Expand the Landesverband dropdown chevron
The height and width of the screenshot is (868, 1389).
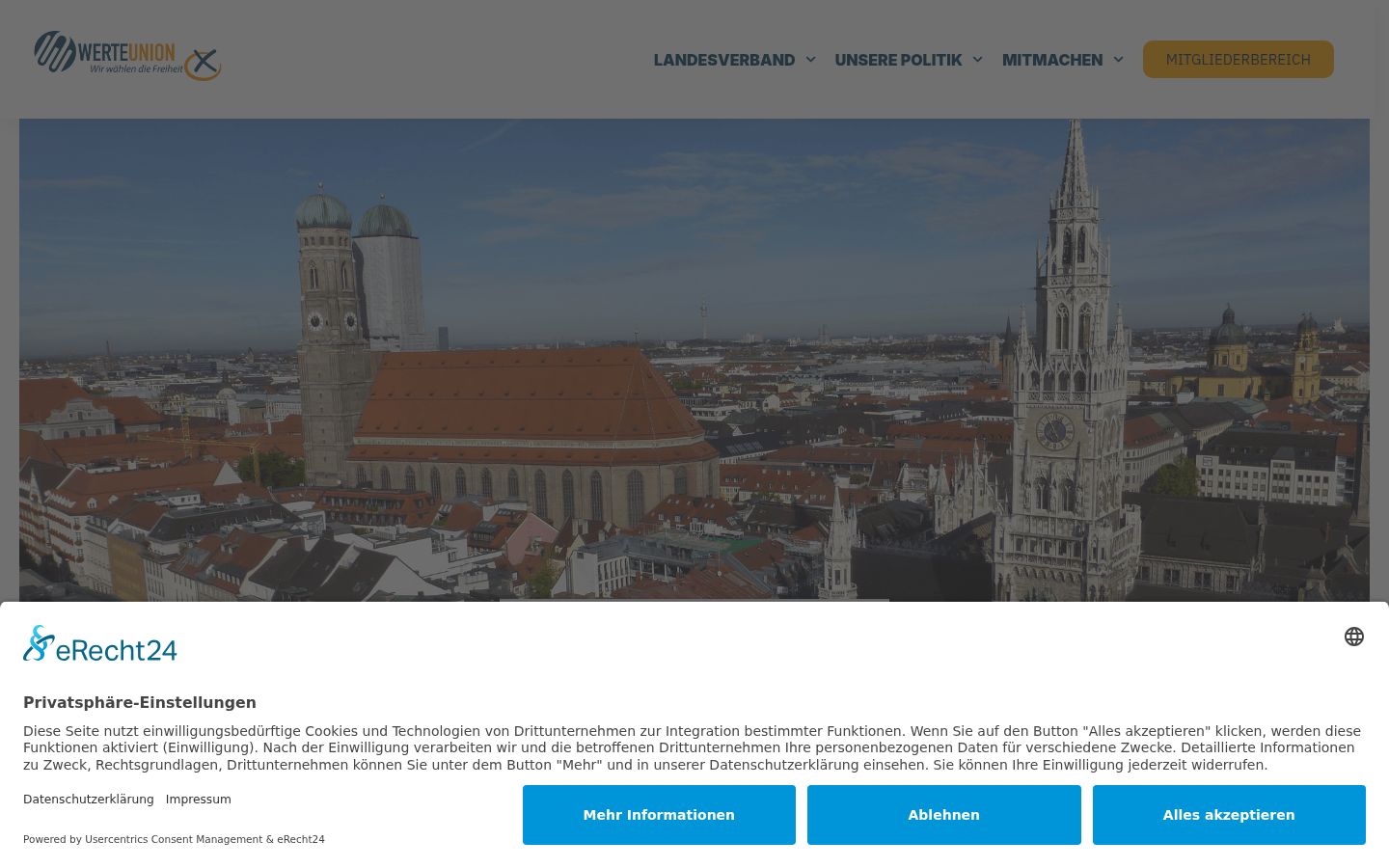(x=810, y=60)
